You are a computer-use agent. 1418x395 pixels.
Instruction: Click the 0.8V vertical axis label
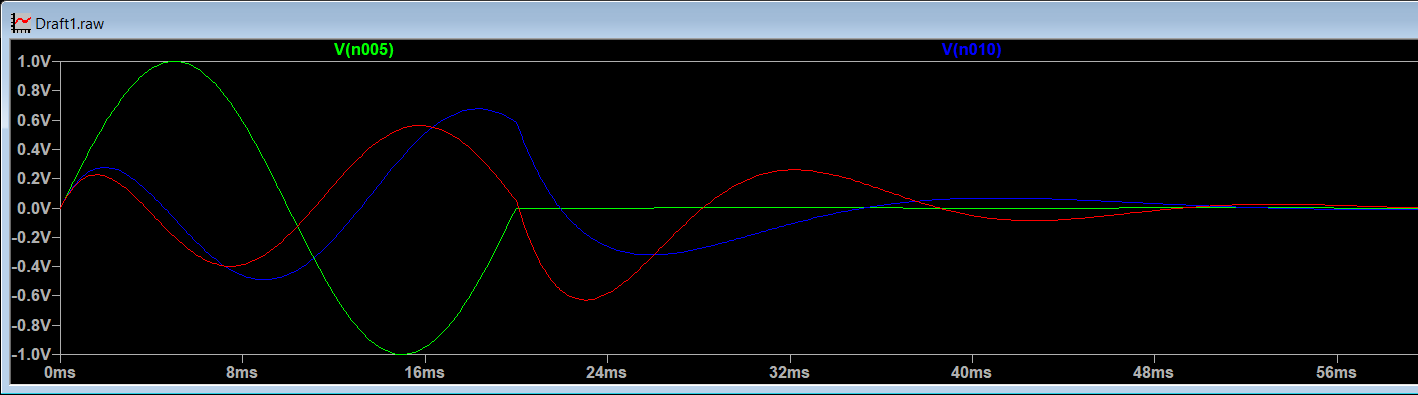33,90
